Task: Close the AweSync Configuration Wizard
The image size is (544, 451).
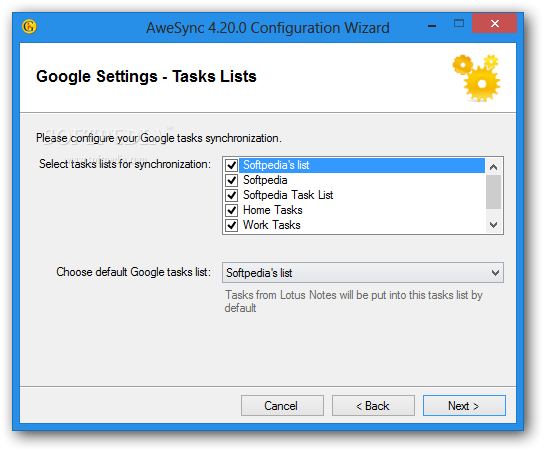Action: coord(494,24)
